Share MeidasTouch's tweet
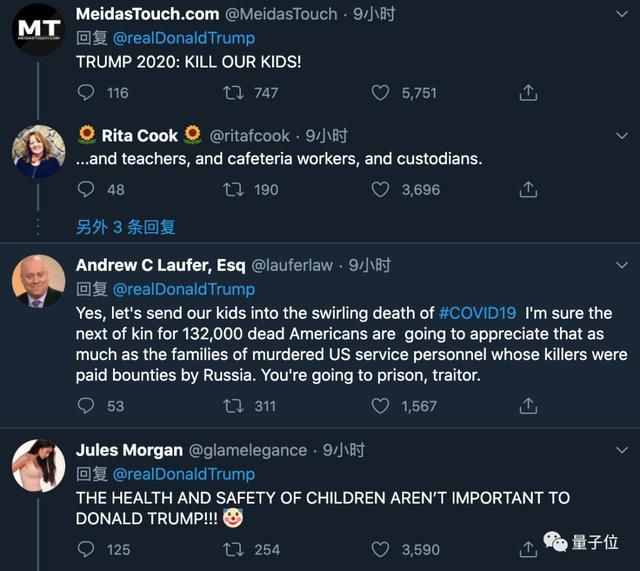Screen dimensions: 640x571 [x=528, y=93]
